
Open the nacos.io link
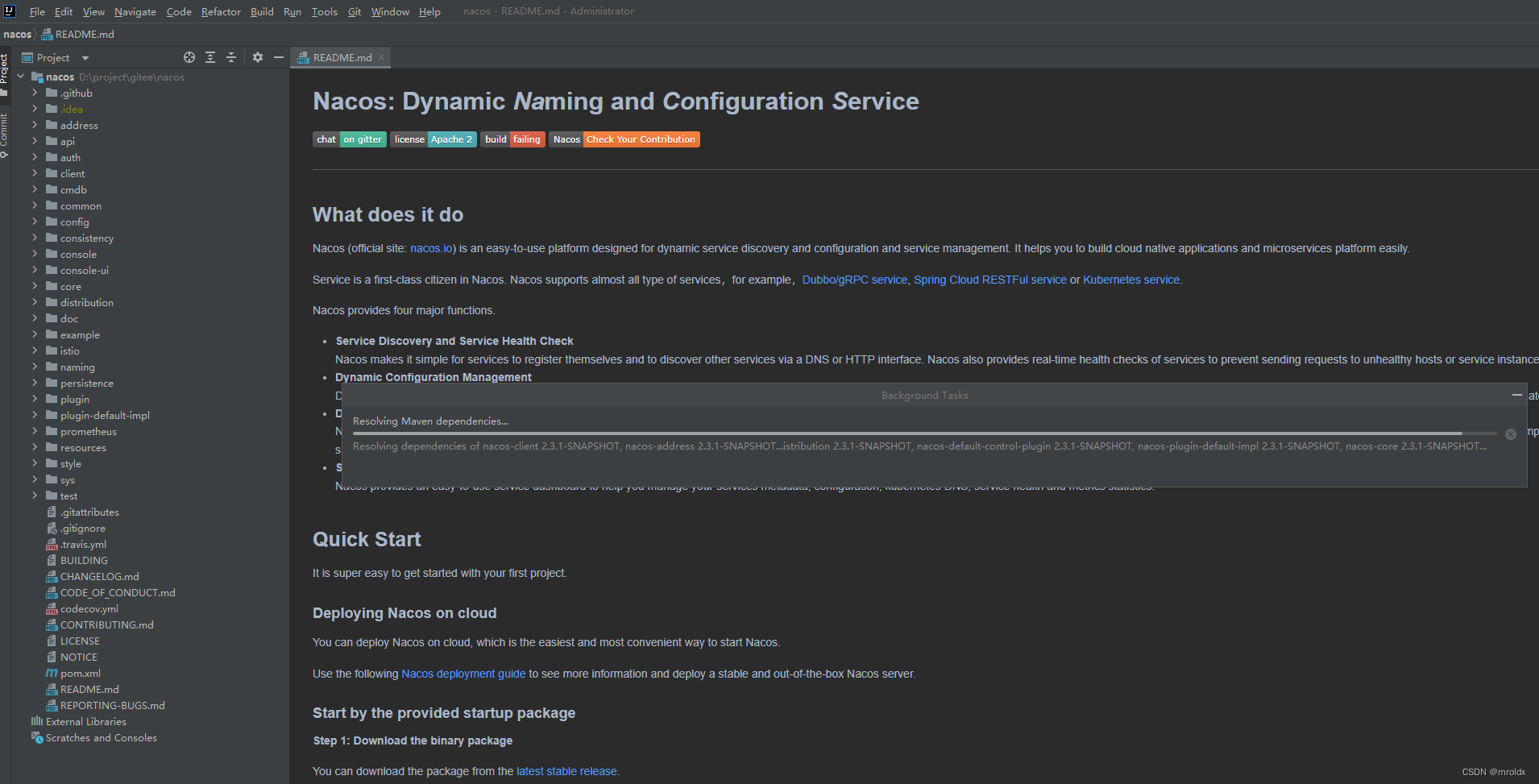431,248
